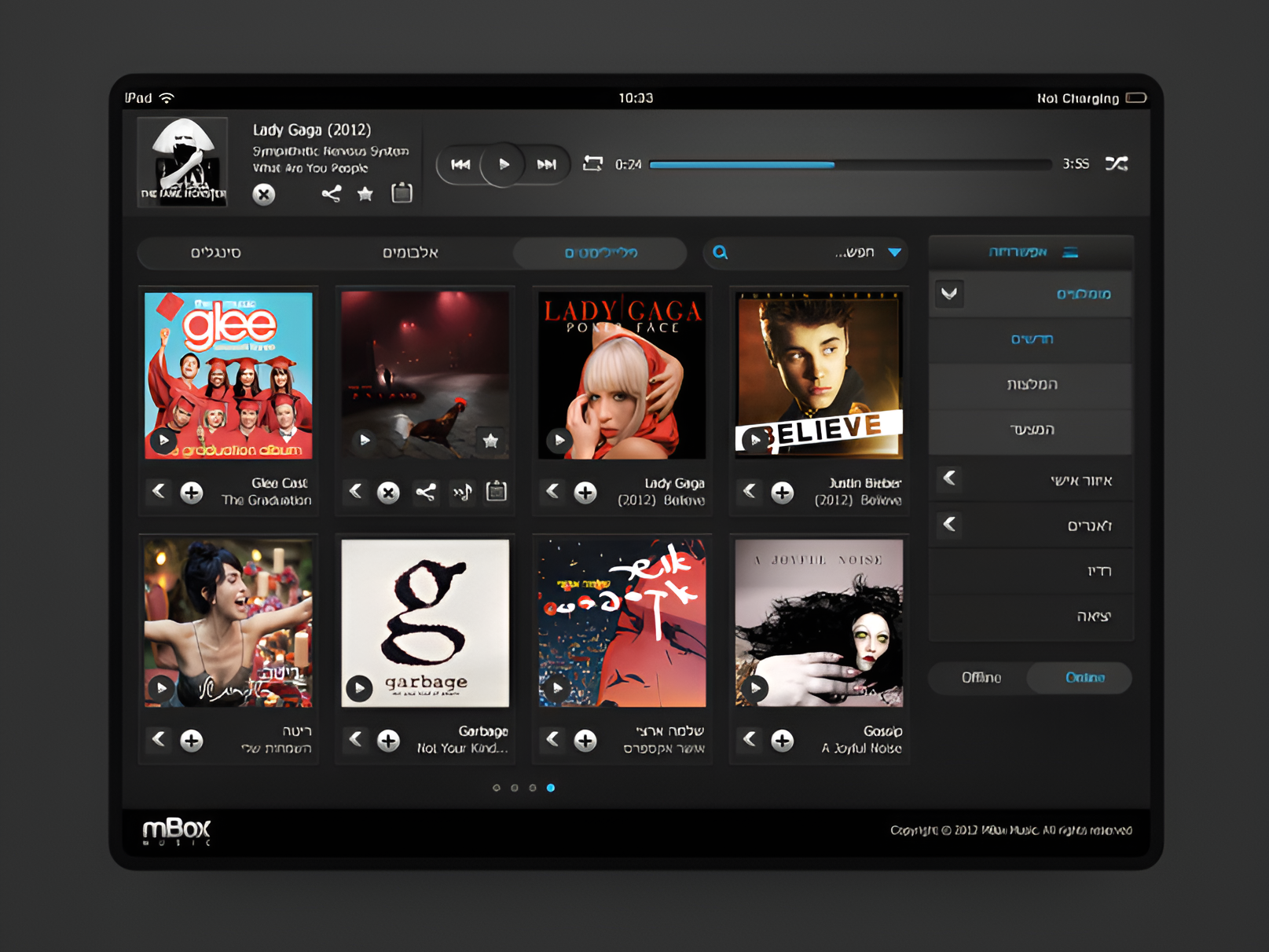Click clipboard icon under rooster album
Viewport: 1269px width, 952px height.
coord(497,492)
